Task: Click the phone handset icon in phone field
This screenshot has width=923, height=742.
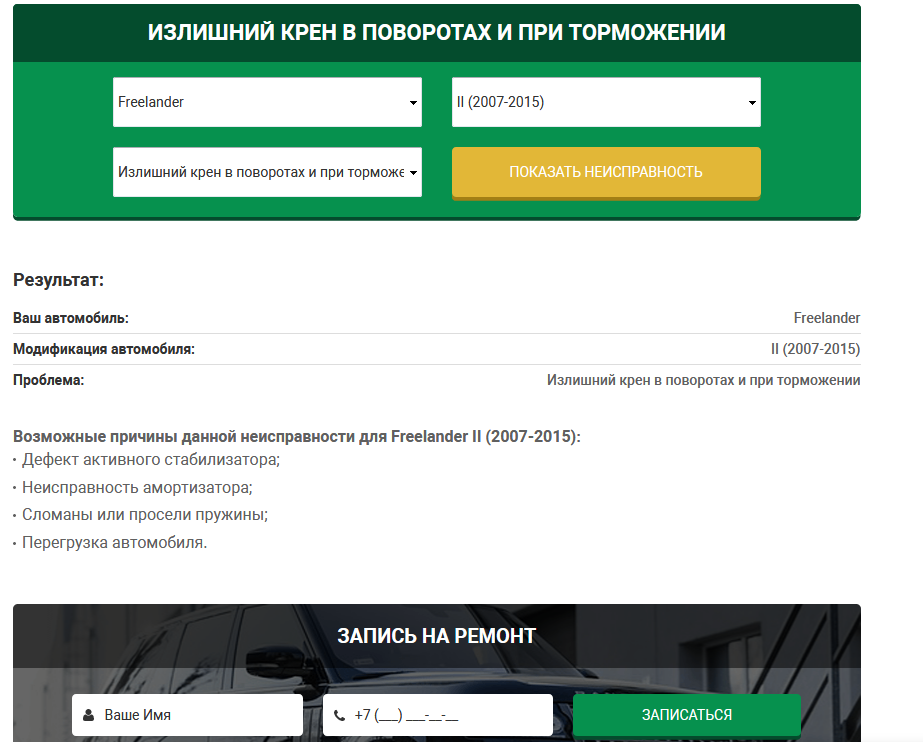Action: point(340,716)
